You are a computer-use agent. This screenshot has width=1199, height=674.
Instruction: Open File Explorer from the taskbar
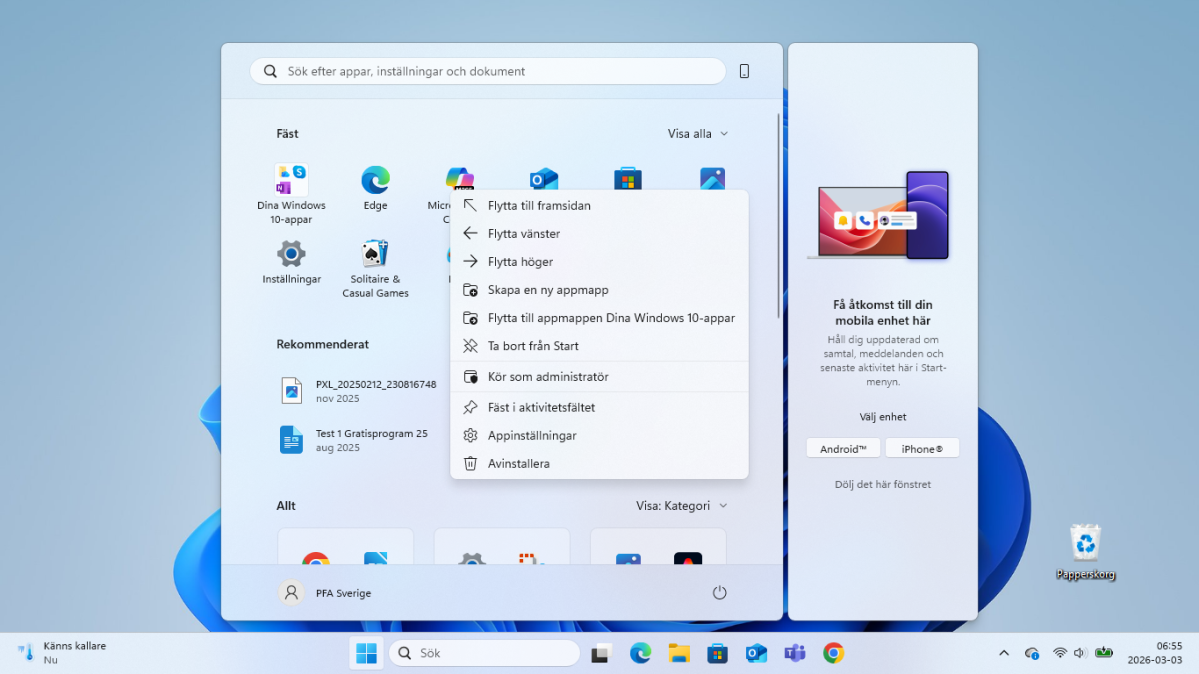679,653
